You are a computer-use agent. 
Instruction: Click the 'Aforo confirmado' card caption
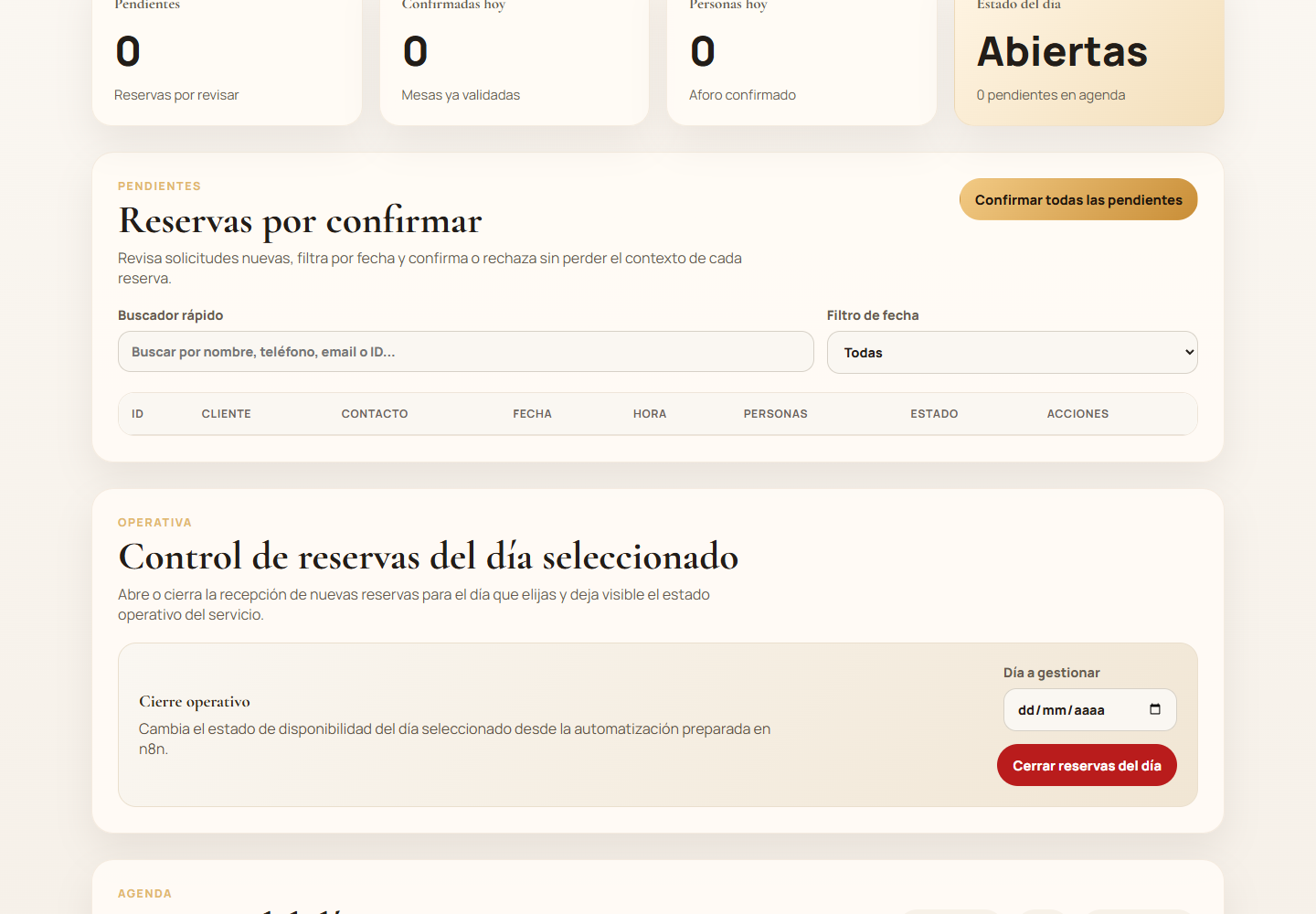tap(742, 95)
